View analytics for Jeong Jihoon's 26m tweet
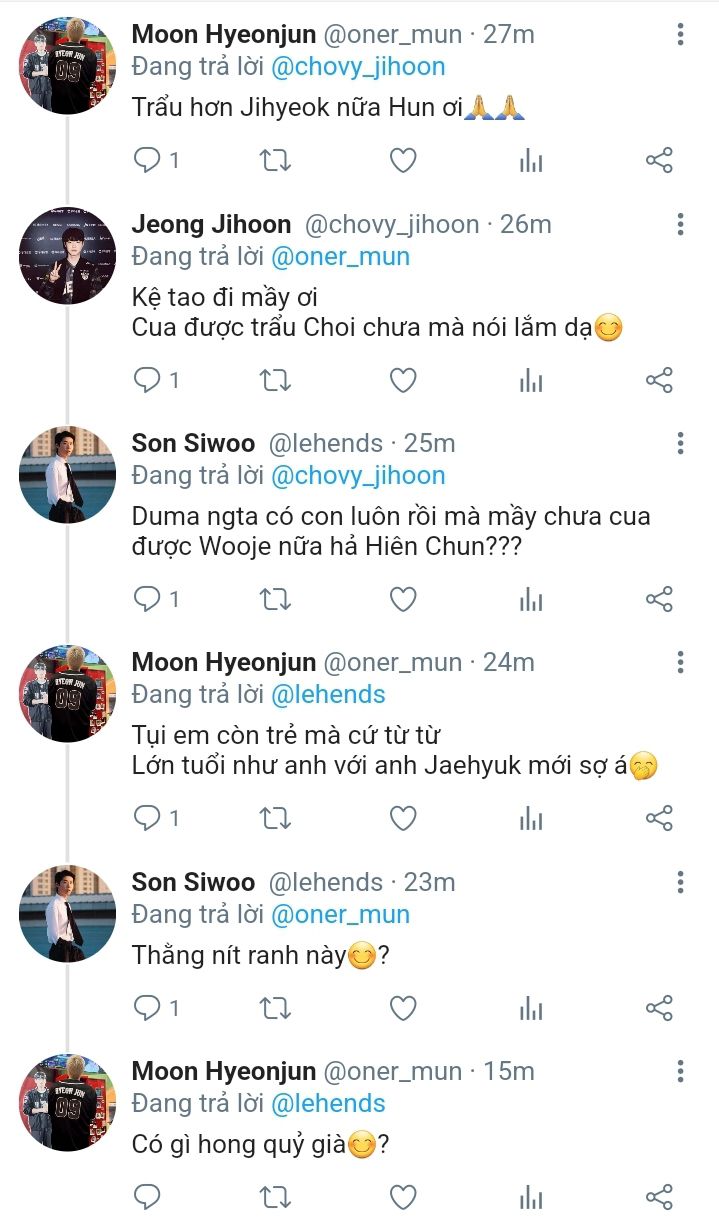 point(531,380)
